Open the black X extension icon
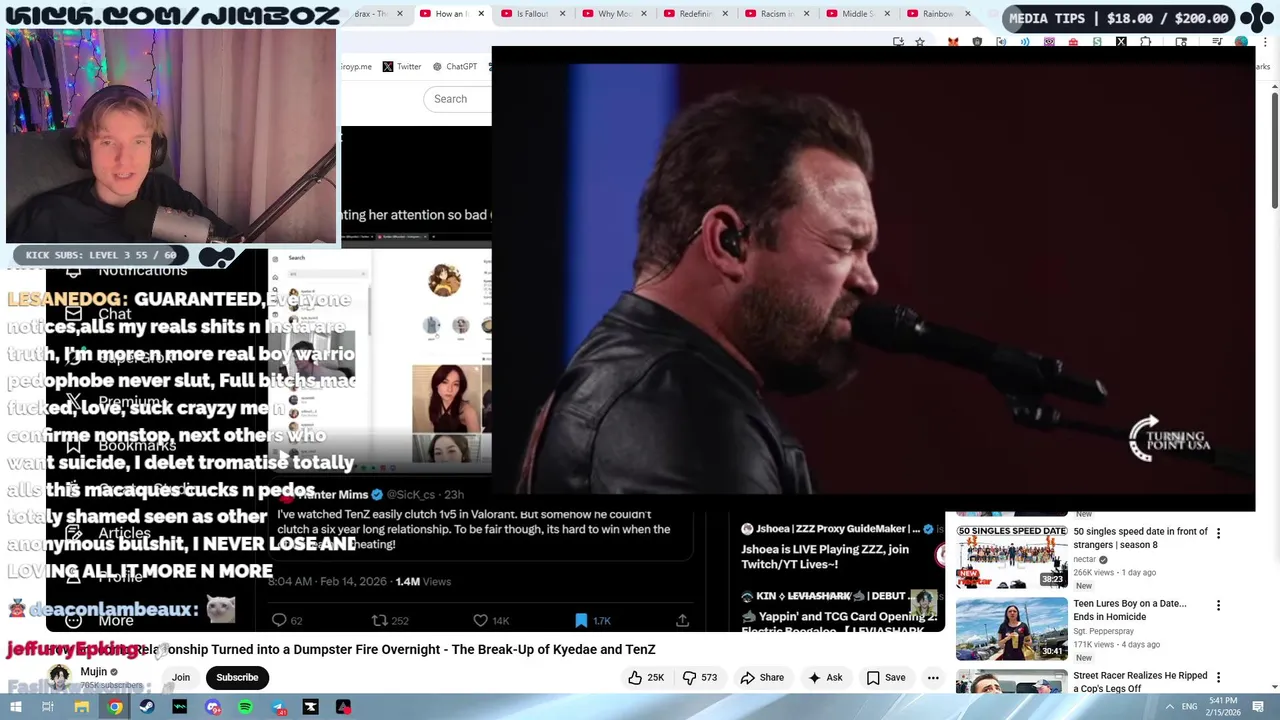Viewport: 1280px width, 720px height. 1121,42
